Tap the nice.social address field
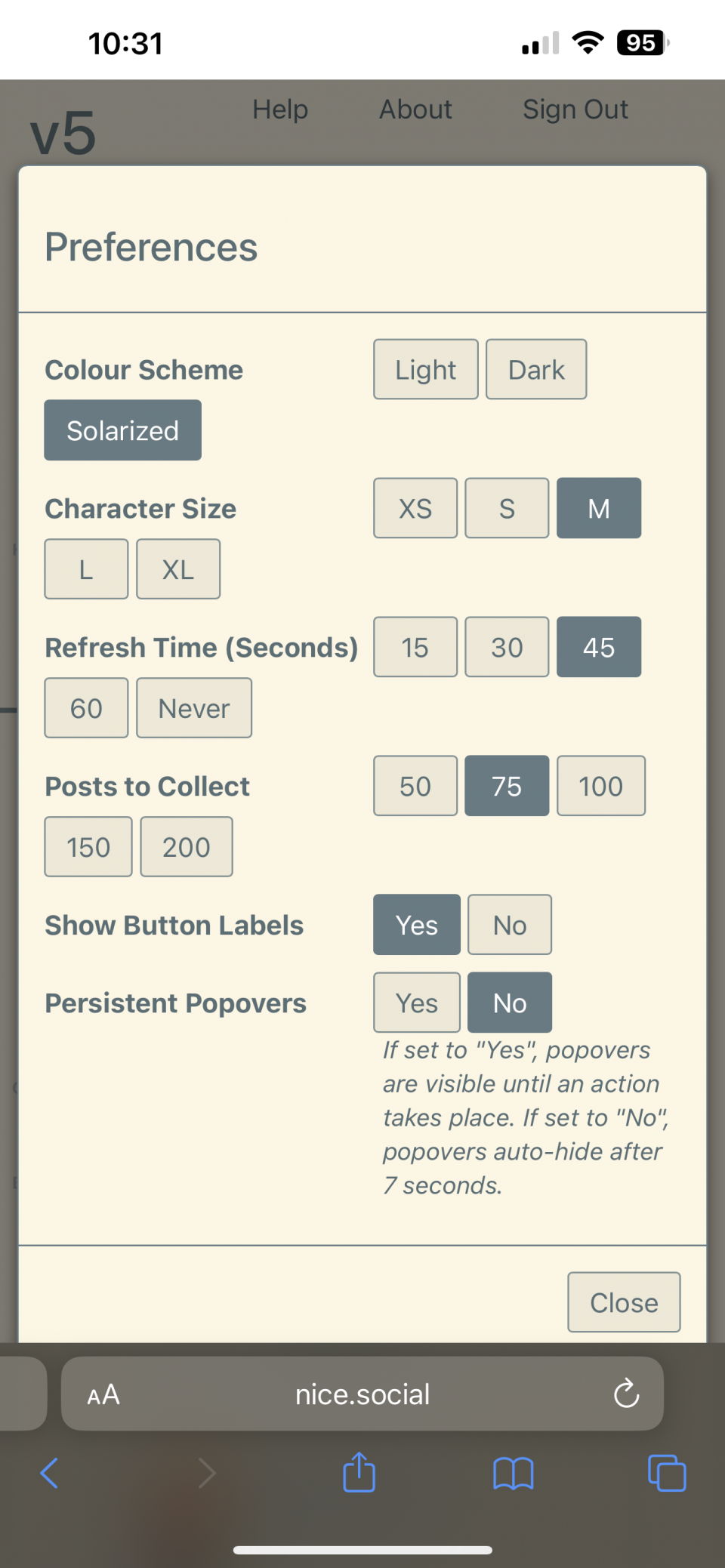The image size is (725, 1568). coord(362,1394)
